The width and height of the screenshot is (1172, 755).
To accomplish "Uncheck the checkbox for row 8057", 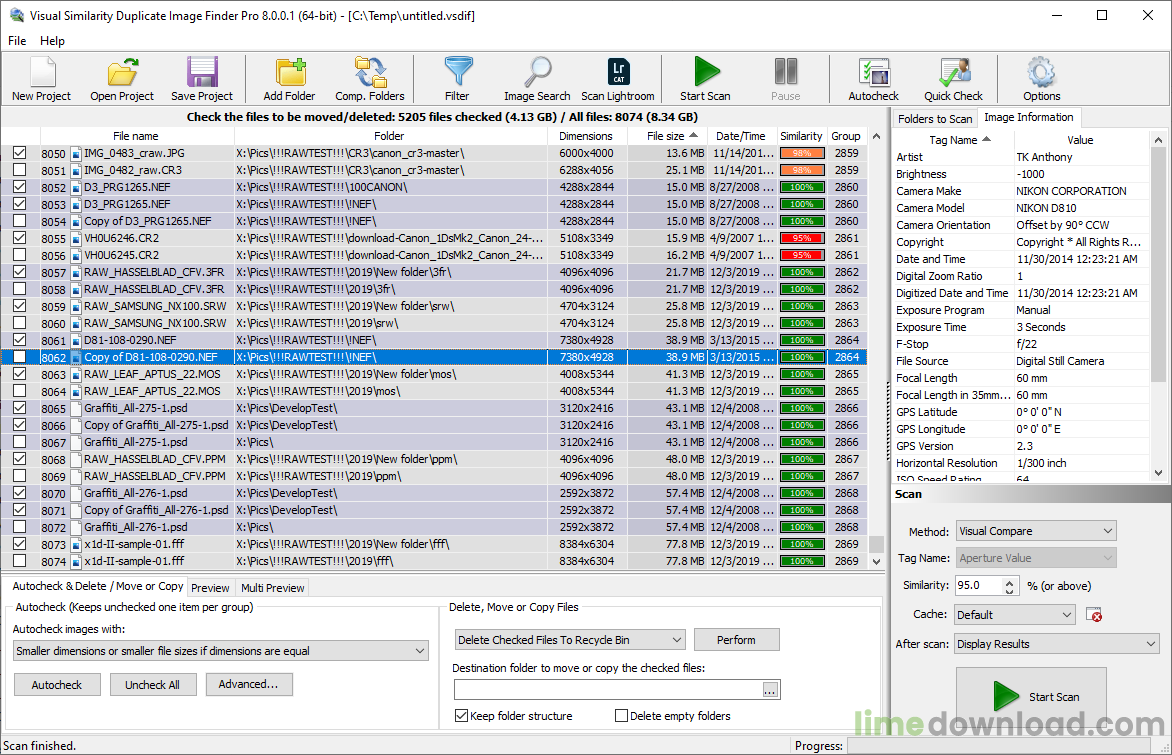I will (19, 271).
